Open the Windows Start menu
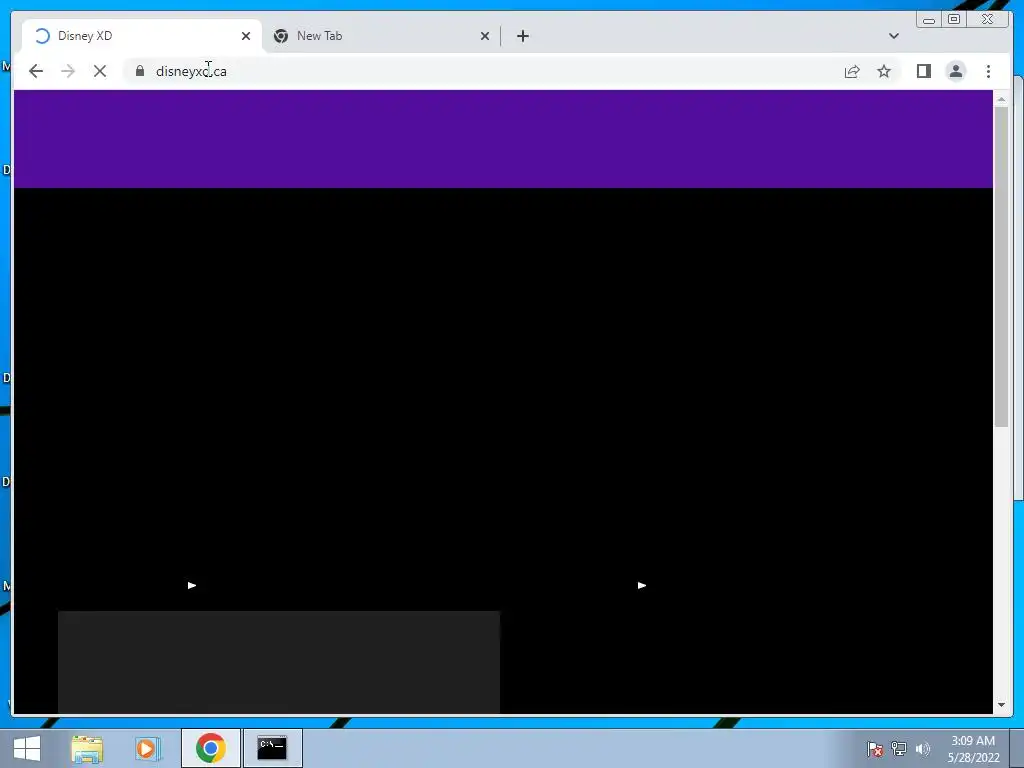The height and width of the screenshot is (768, 1024). pos(27,748)
